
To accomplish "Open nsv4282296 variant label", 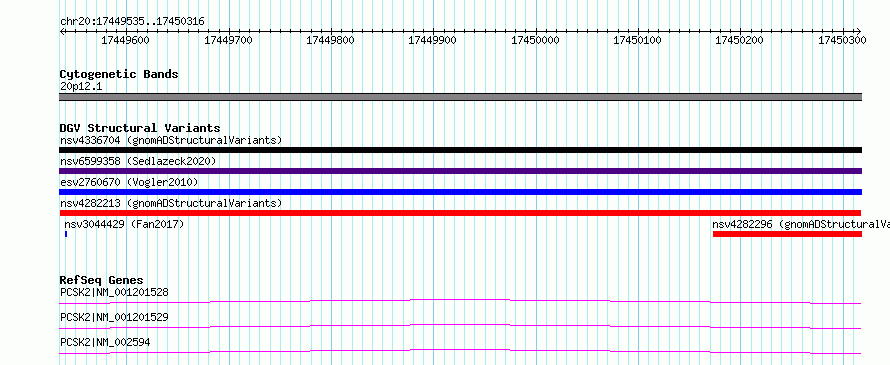I will click(x=801, y=224).
